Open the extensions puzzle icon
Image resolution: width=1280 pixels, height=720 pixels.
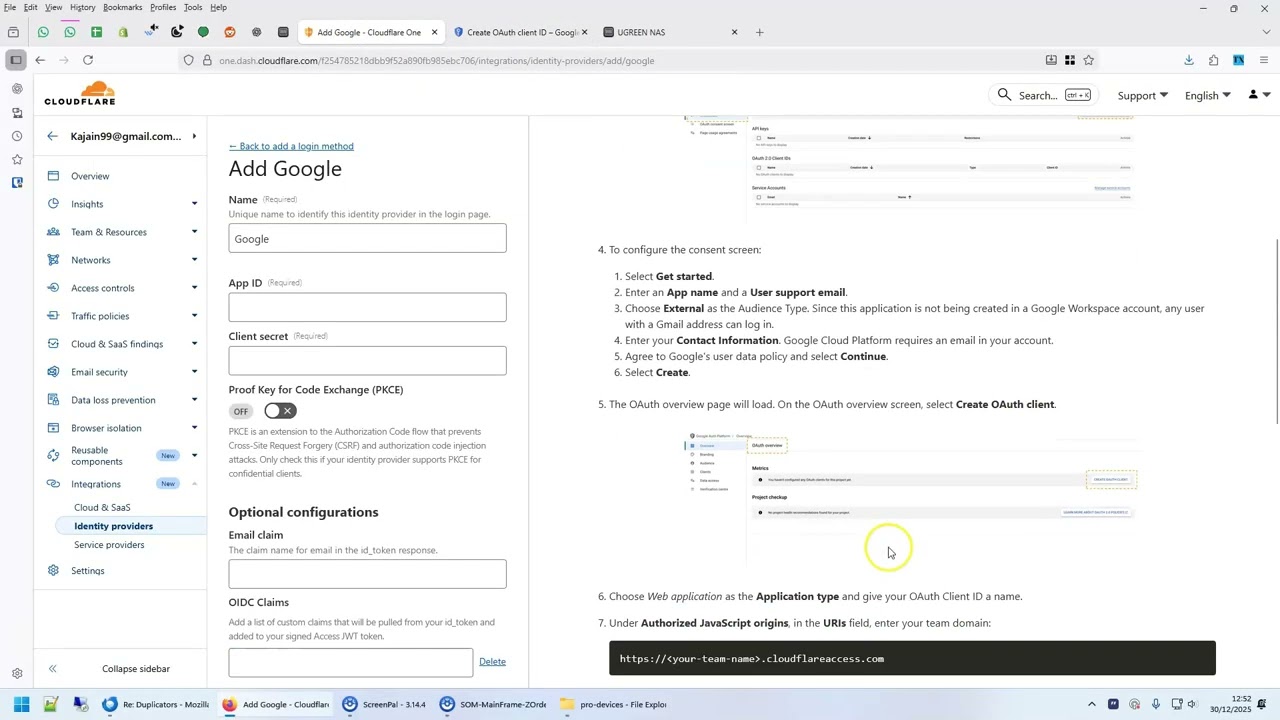point(1214,60)
